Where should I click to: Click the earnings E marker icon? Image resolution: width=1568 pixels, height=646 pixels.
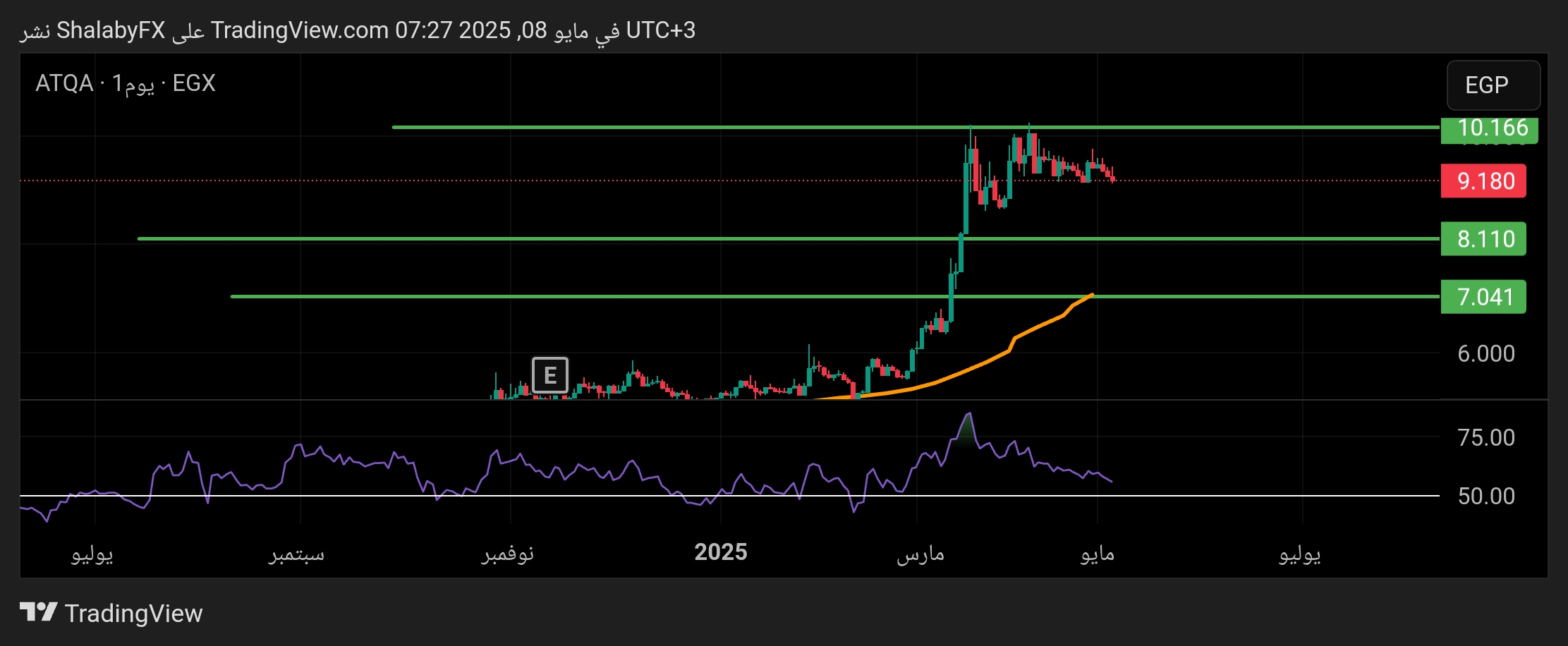tap(550, 375)
